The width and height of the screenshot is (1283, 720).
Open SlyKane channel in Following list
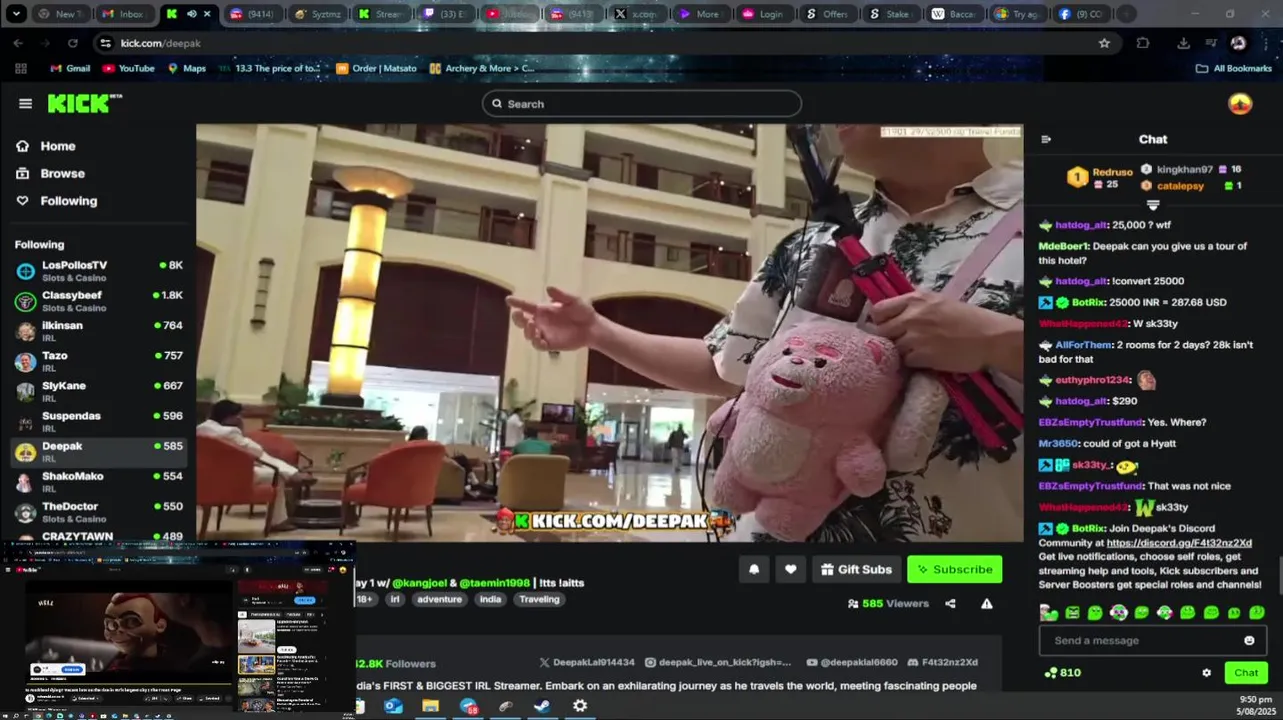tap(98, 391)
